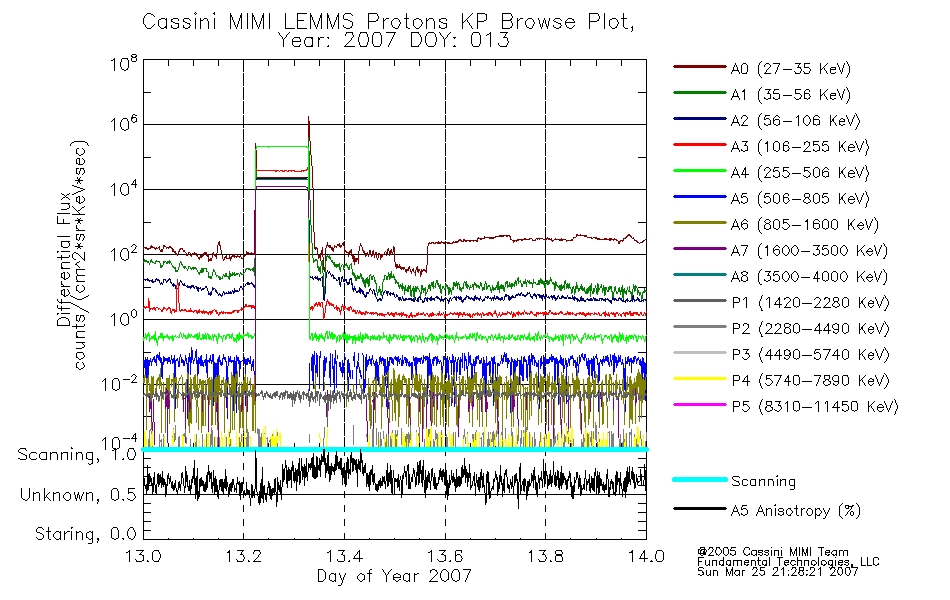Click the 13.6 x-axis tick label
Image resolution: width=950 pixels, height=600 pixels.
(x=445, y=556)
